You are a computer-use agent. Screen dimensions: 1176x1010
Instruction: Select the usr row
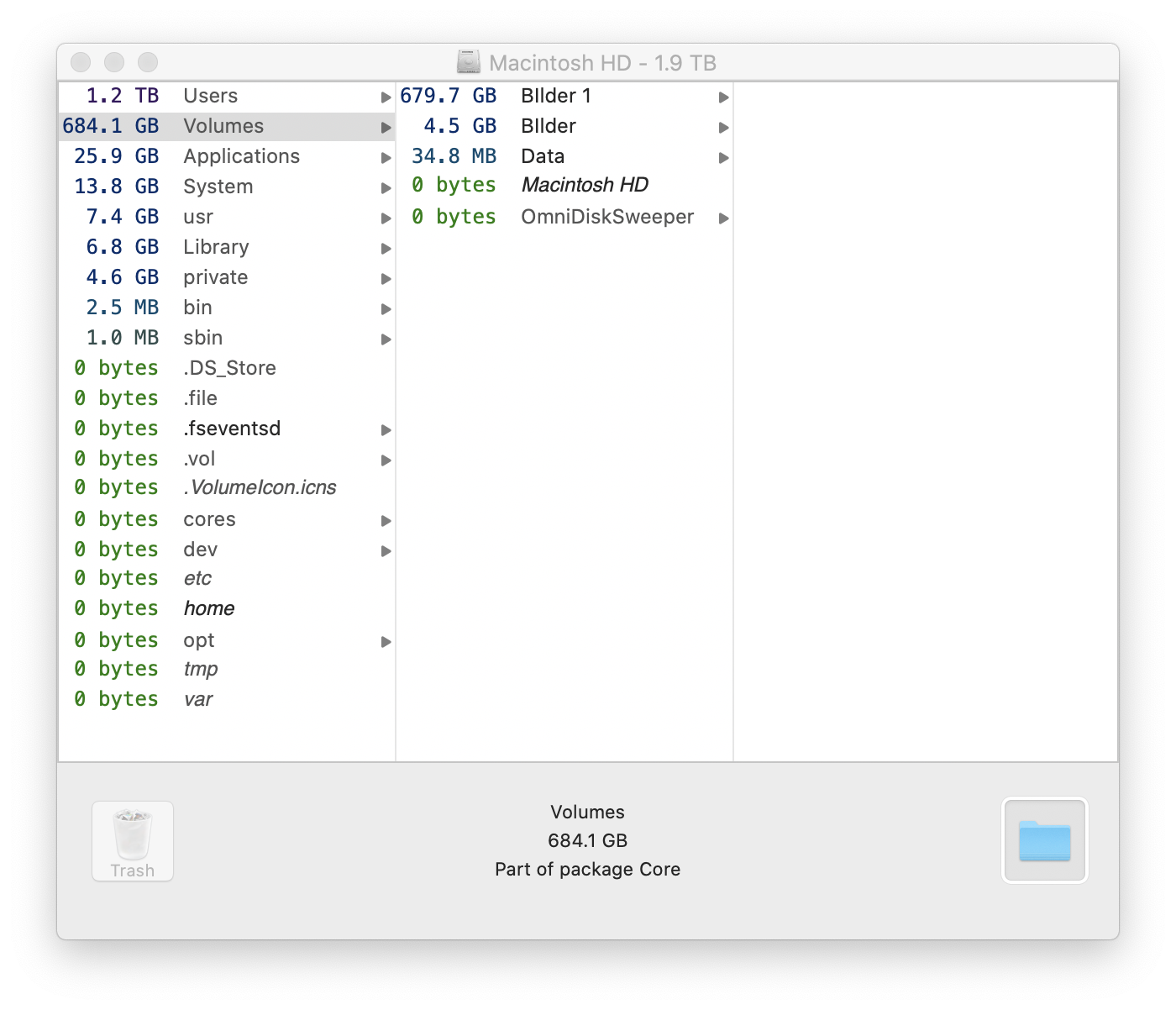(x=227, y=217)
